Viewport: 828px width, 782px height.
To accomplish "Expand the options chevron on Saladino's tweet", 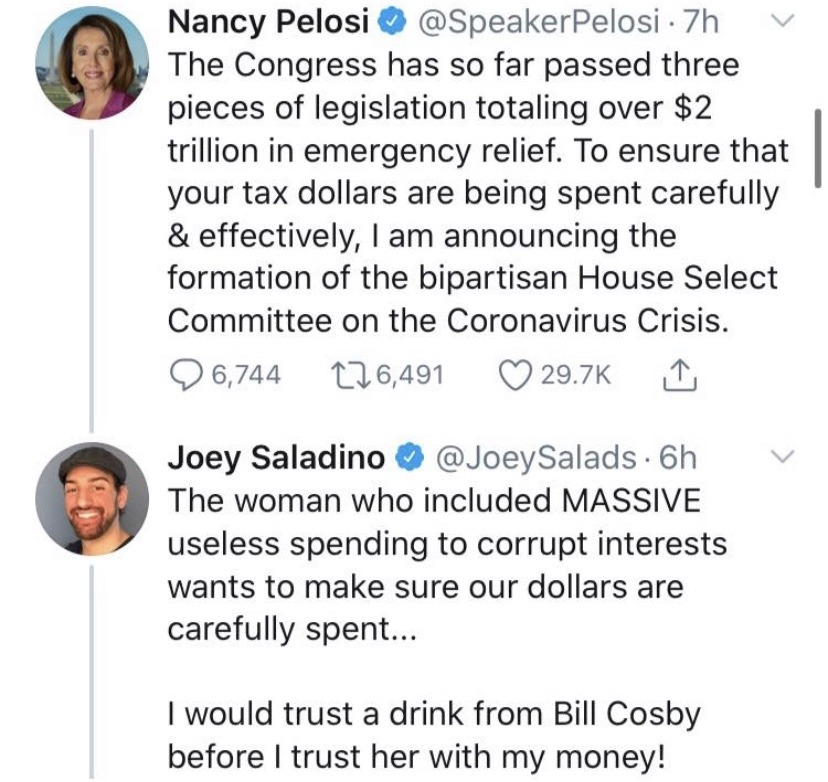I will 785,457.
